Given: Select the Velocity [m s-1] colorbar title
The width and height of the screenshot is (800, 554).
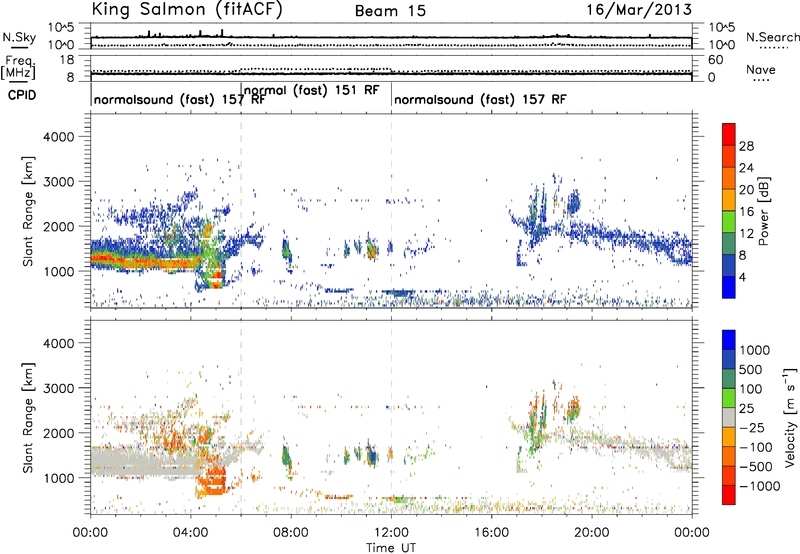Looking at the screenshot, I should point(790,417).
